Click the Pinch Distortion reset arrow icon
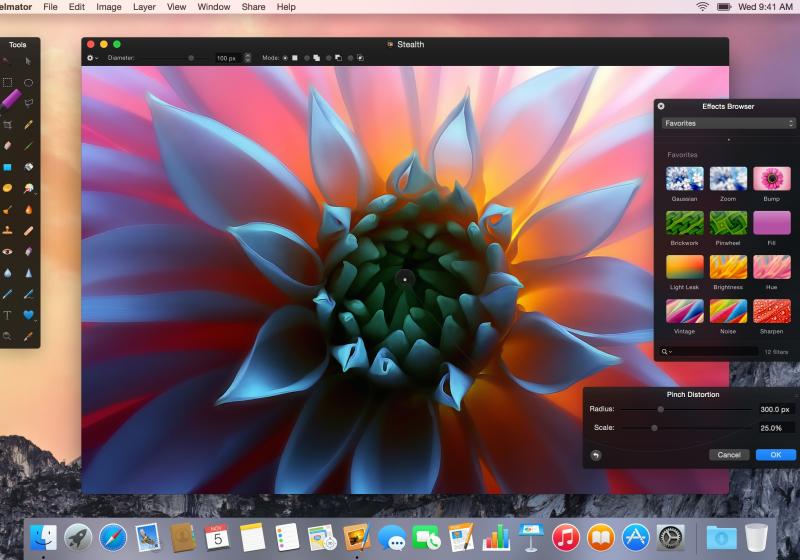 596,455
